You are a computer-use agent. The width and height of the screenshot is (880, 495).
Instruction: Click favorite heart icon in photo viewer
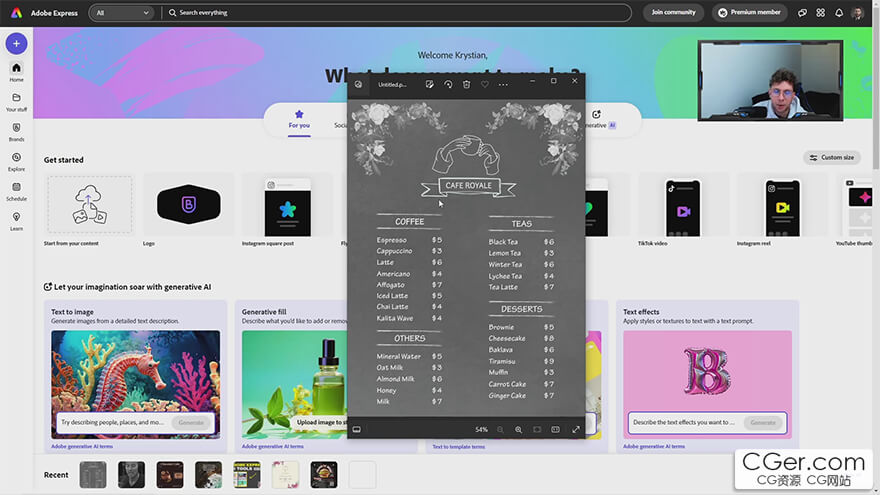point(485,84)
